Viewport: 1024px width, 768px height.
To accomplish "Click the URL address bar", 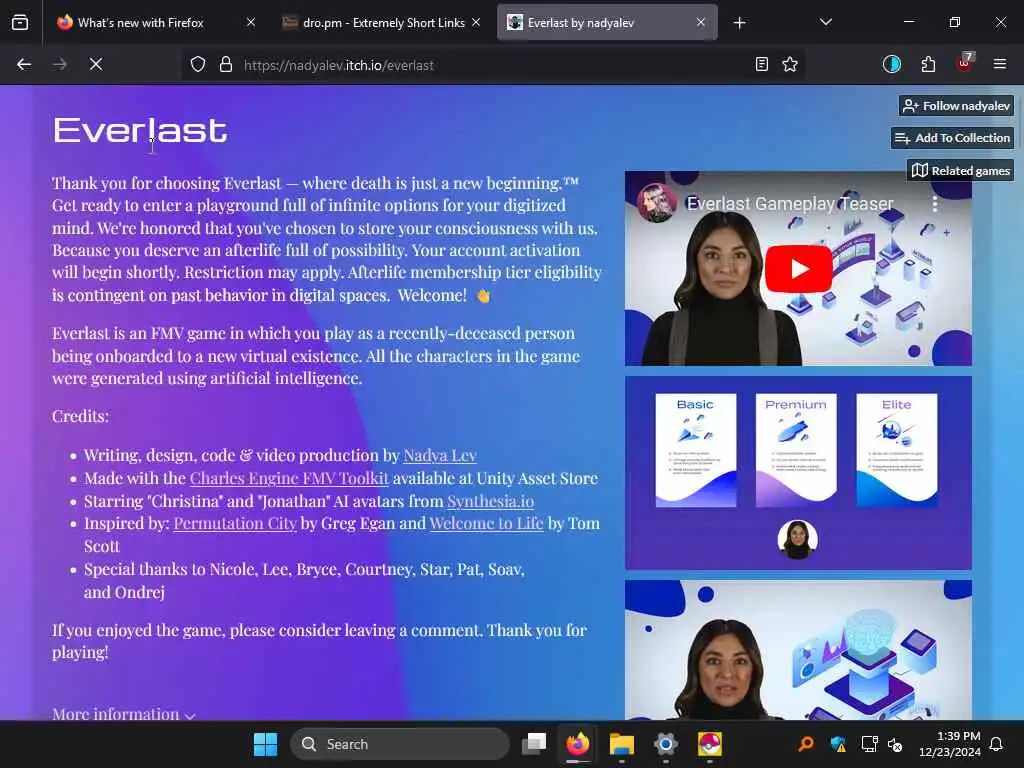I will [493, 65].
